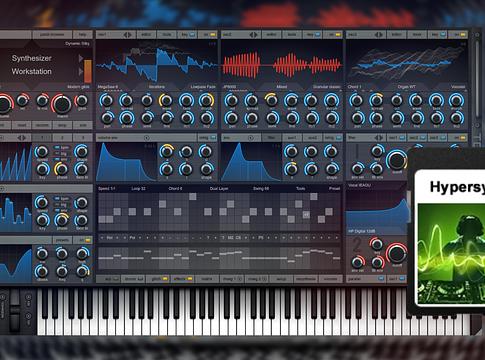Viewport: 485px width, 360px height.
Task: Click the Hypersy… preset pack thumbnail
Action: pyautogui.click(x=452, y=253)
